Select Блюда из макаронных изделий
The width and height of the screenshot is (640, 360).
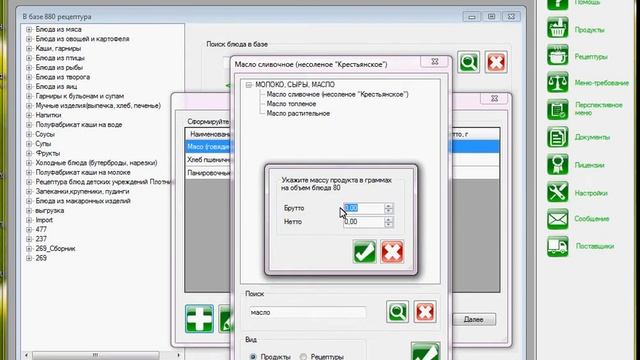click(83, 201)
